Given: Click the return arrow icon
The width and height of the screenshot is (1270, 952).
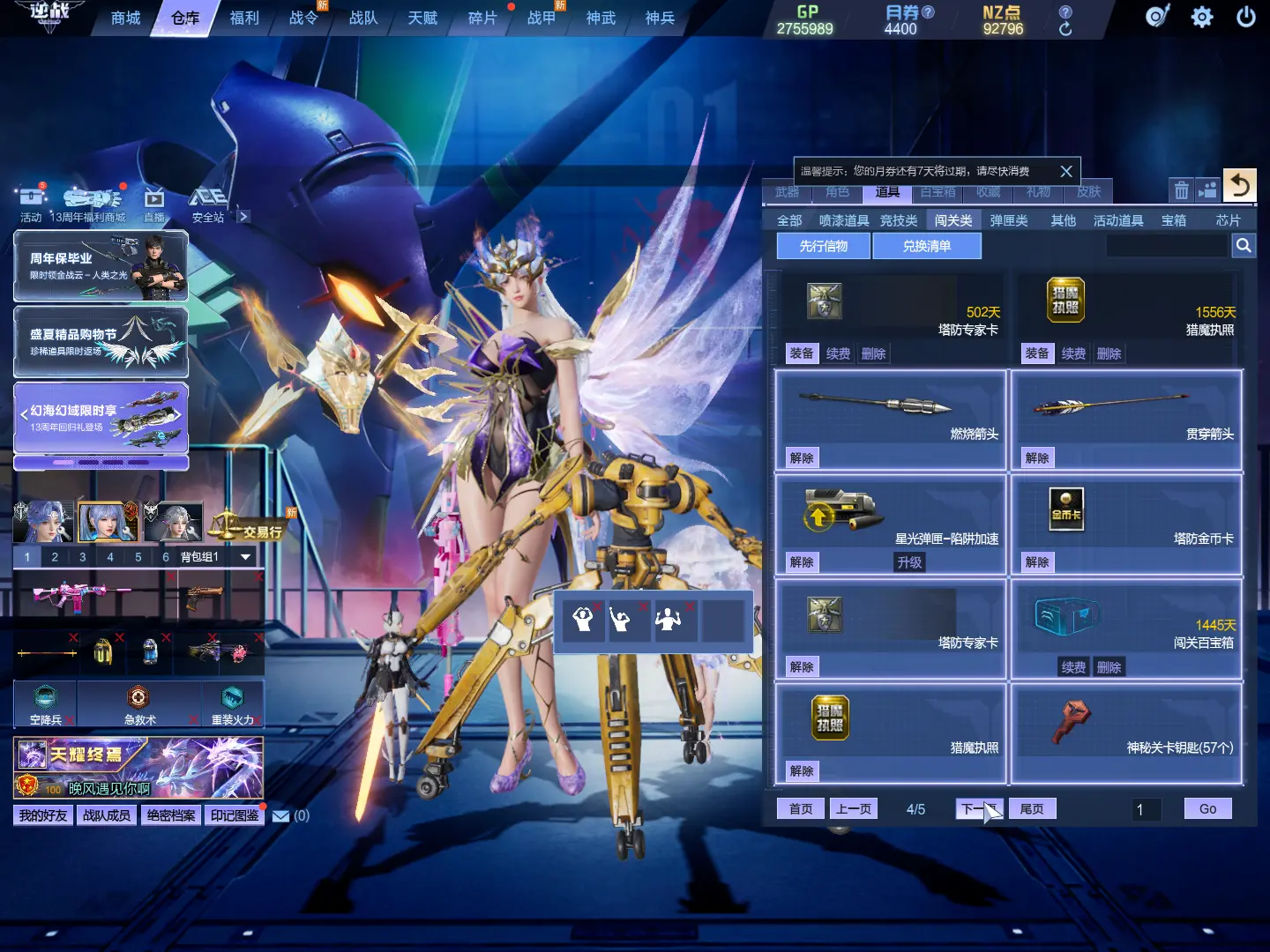Looking at the screenshot, I should coord(1239,185).
